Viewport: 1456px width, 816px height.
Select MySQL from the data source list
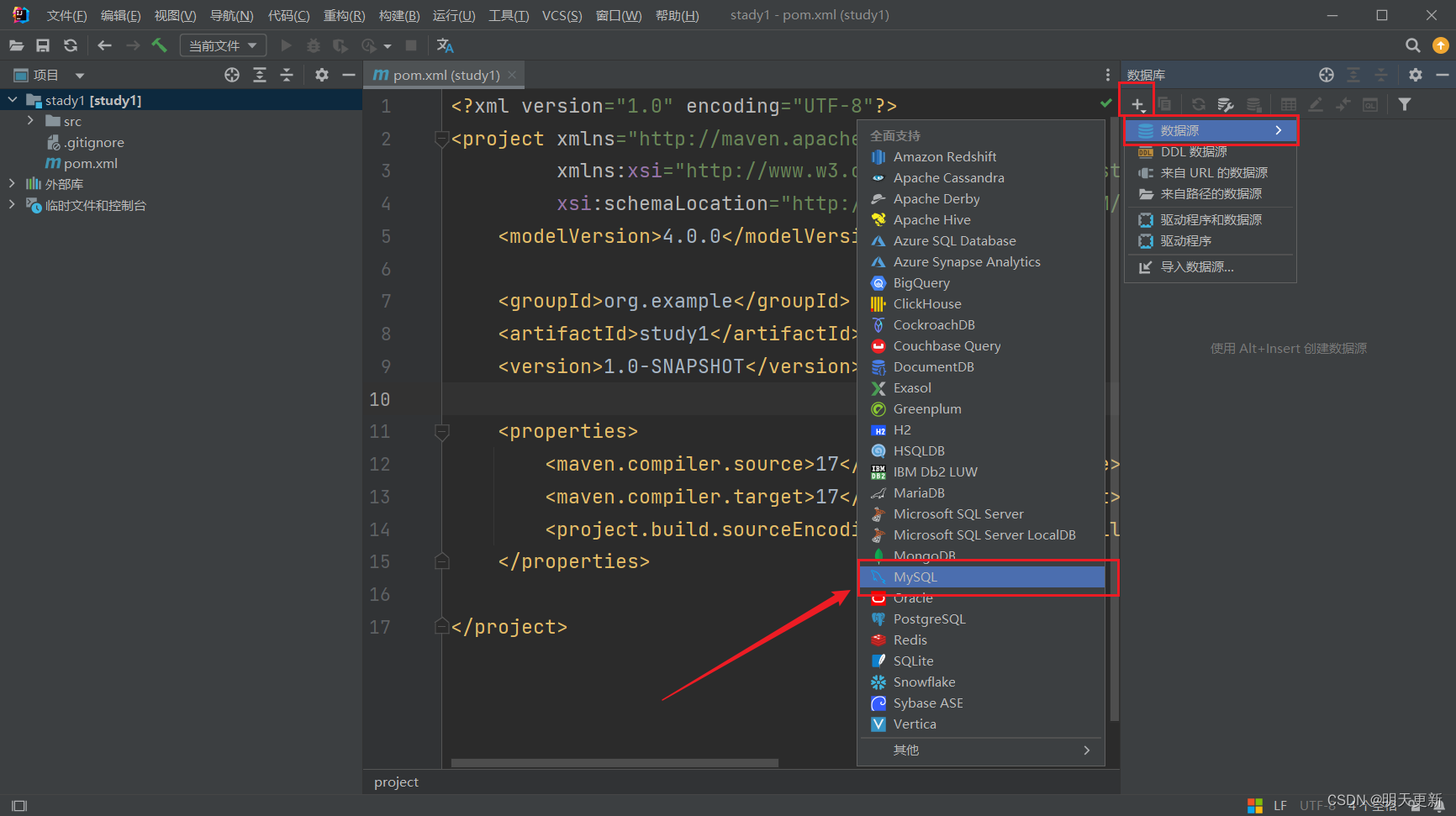coord(982,576)
